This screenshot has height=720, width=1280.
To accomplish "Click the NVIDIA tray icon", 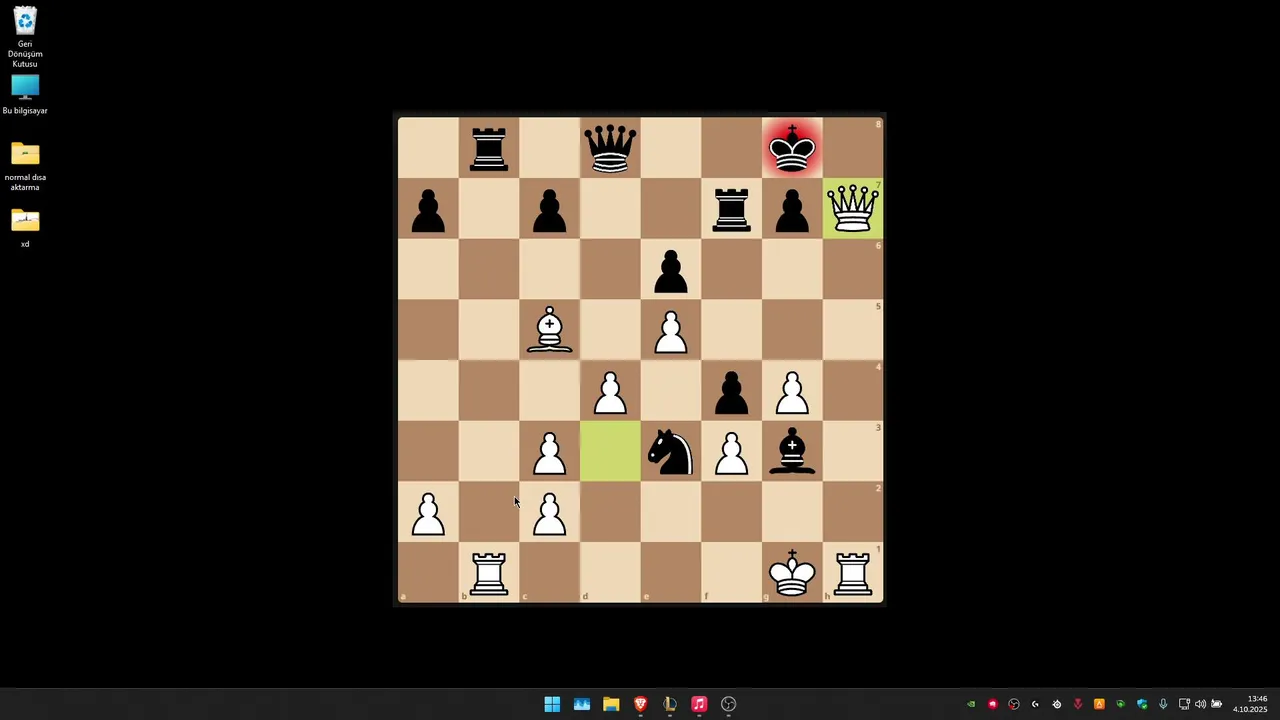I will [x=971, y=704].
